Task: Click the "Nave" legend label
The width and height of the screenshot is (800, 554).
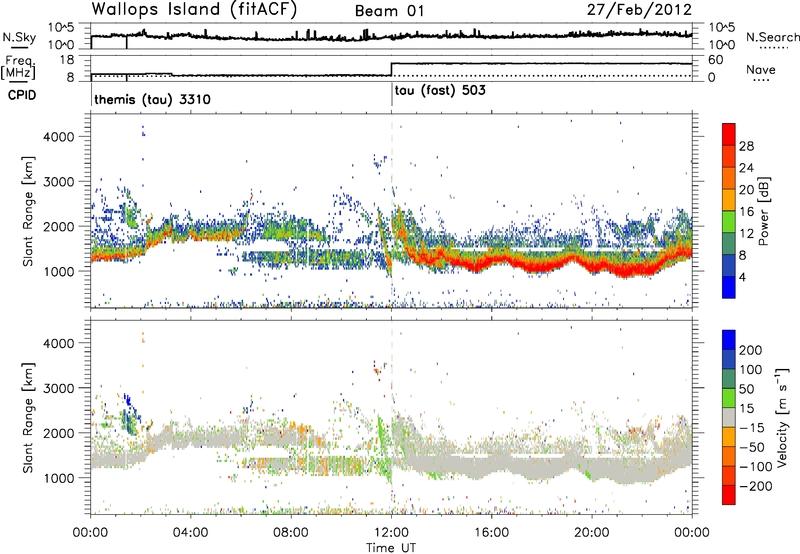Action: [761, 69]
